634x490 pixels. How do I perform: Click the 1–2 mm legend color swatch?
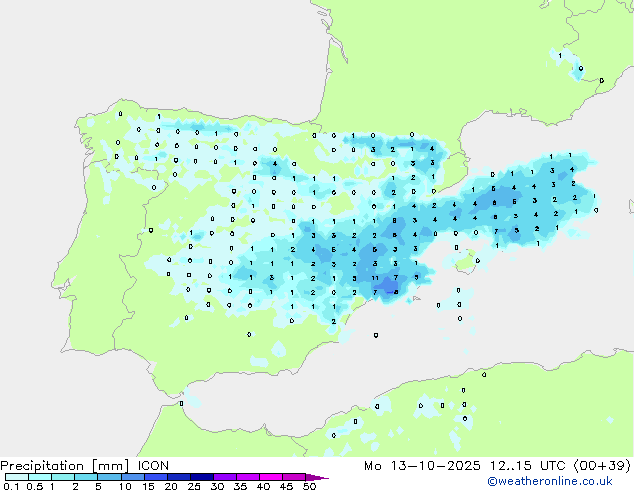coord(63,477)
